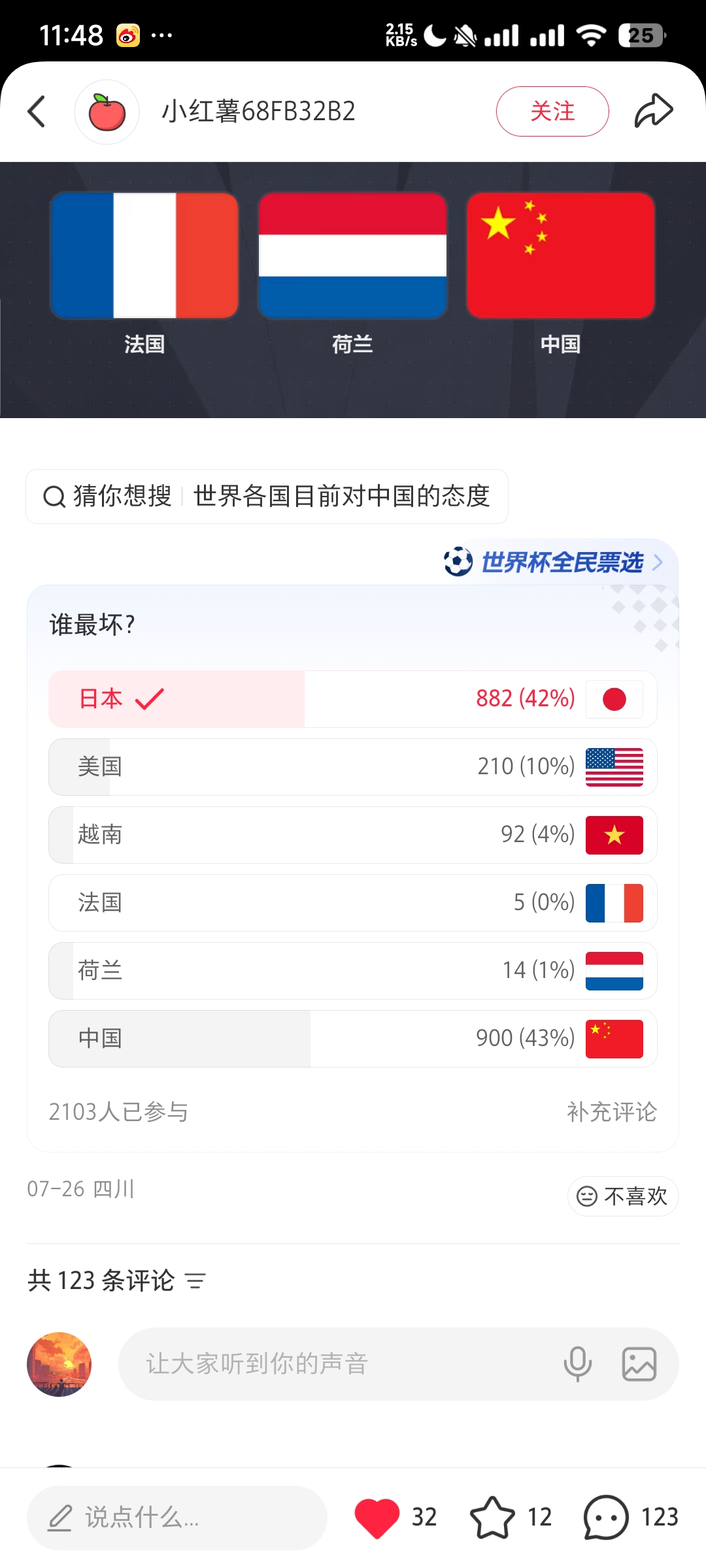Select the 中国 poll option

(353, 1039)
